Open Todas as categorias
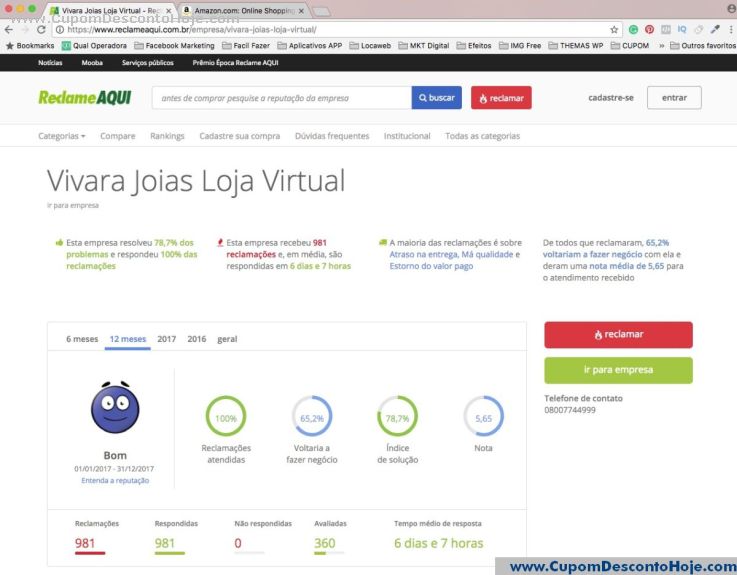This screenshot has width=737, height=575. (483, 136)
